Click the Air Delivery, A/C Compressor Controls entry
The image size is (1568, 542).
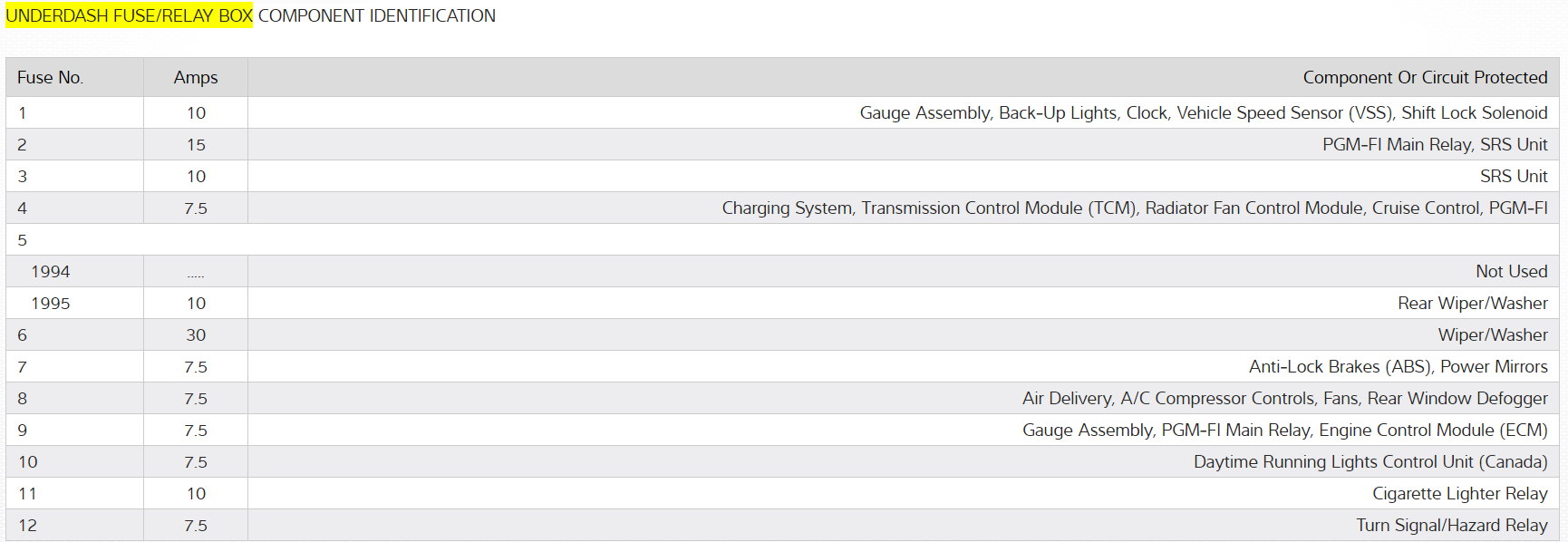[1284, 399]
